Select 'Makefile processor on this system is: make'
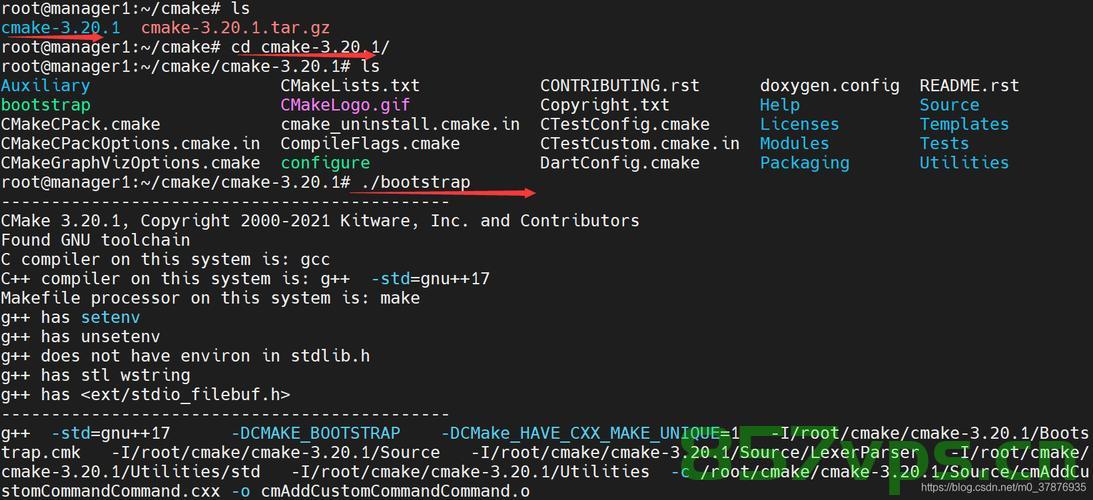This screenshot has width=1093, height=500. 211,298
